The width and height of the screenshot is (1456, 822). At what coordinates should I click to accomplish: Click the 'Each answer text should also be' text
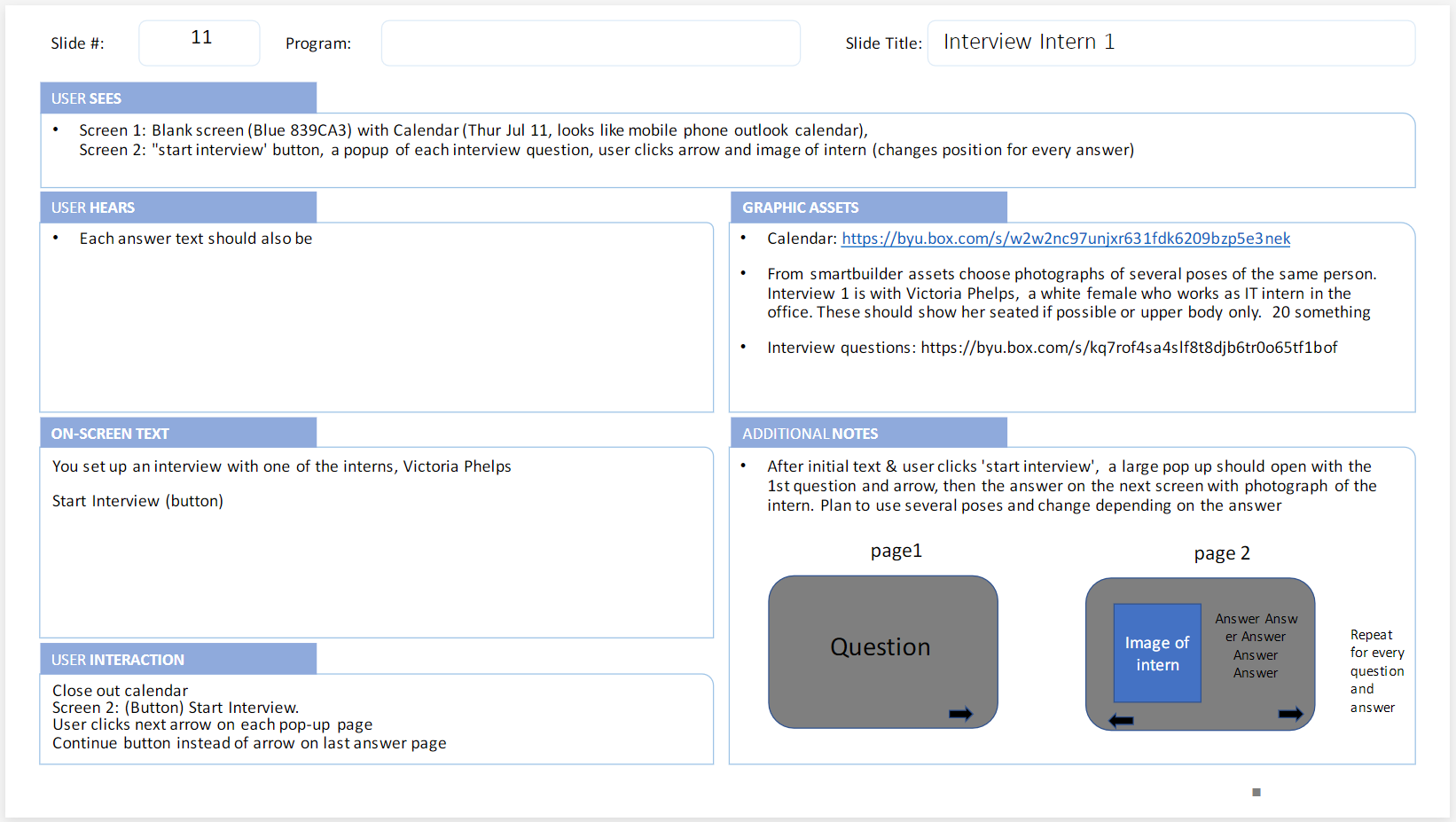pyautogui.click(x=195, y=239)
